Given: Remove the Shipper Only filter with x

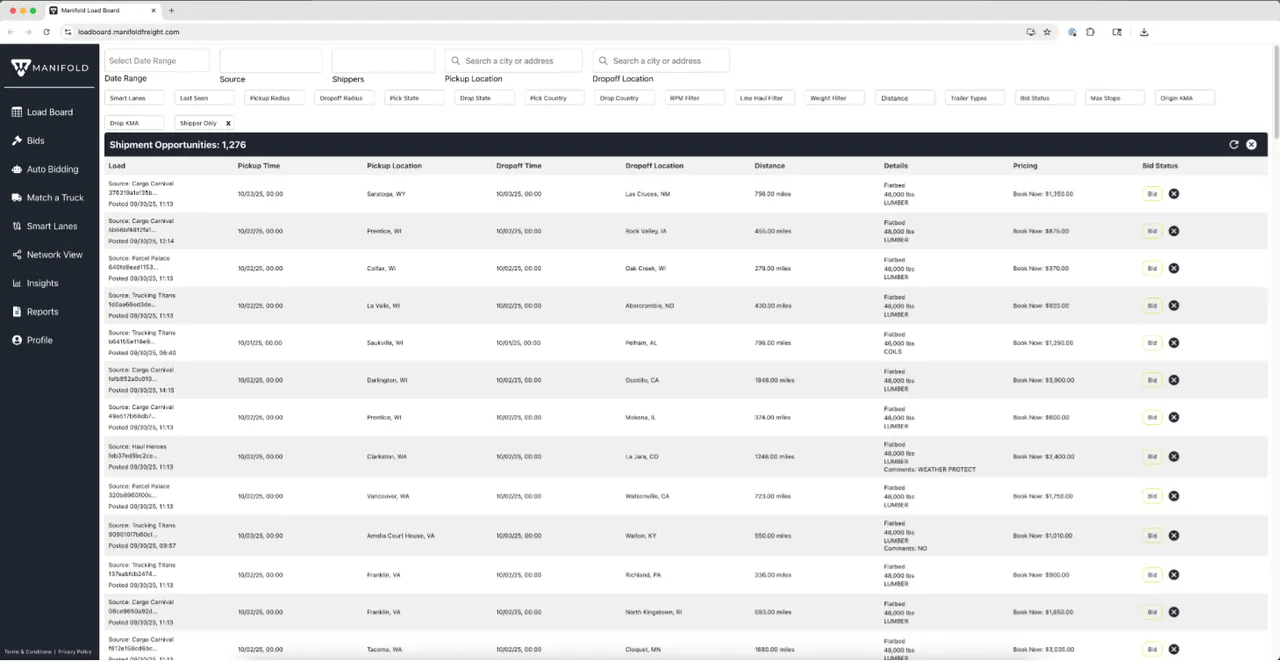Looking at the screenshot, I should point(228,123).
